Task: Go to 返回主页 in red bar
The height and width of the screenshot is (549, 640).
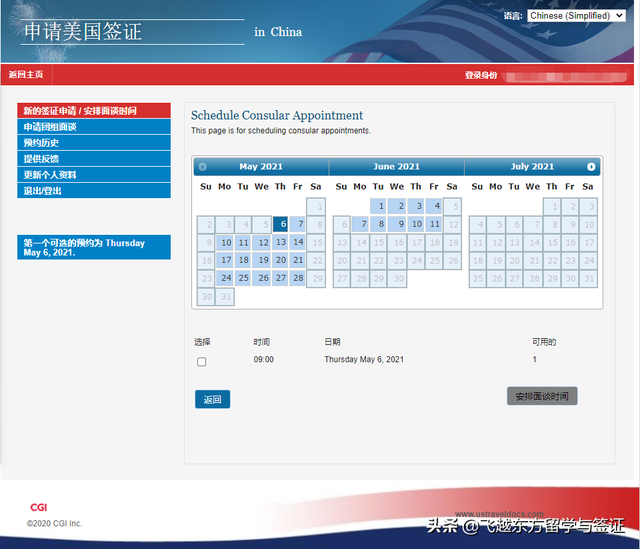Action: tap(25, 75)
